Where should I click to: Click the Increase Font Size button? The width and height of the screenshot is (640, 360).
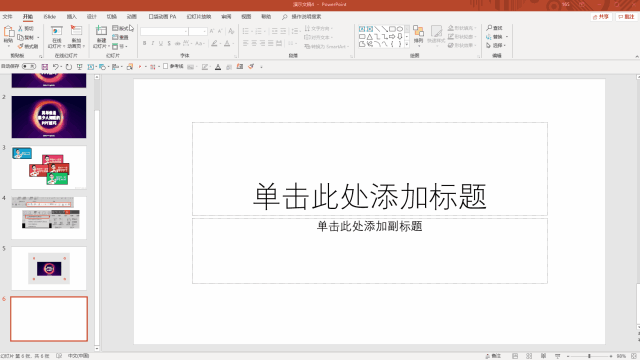(212, 31)
